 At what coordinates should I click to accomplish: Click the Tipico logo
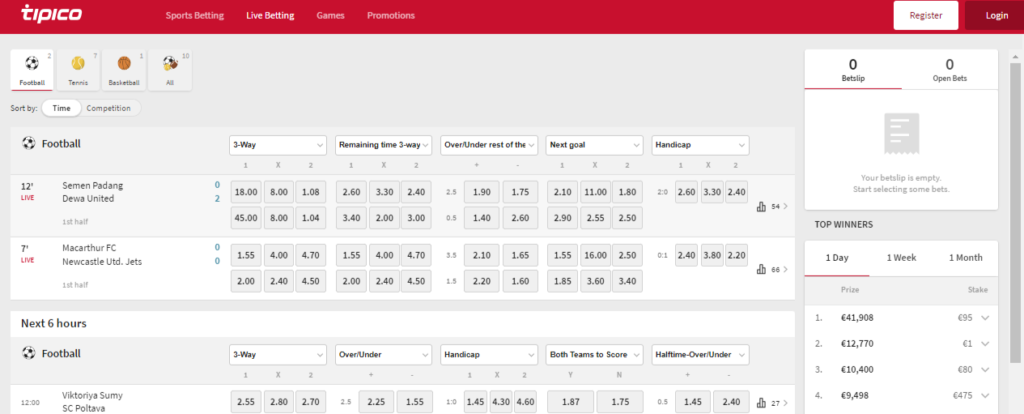pyautogui.click(x=50, y=14)
